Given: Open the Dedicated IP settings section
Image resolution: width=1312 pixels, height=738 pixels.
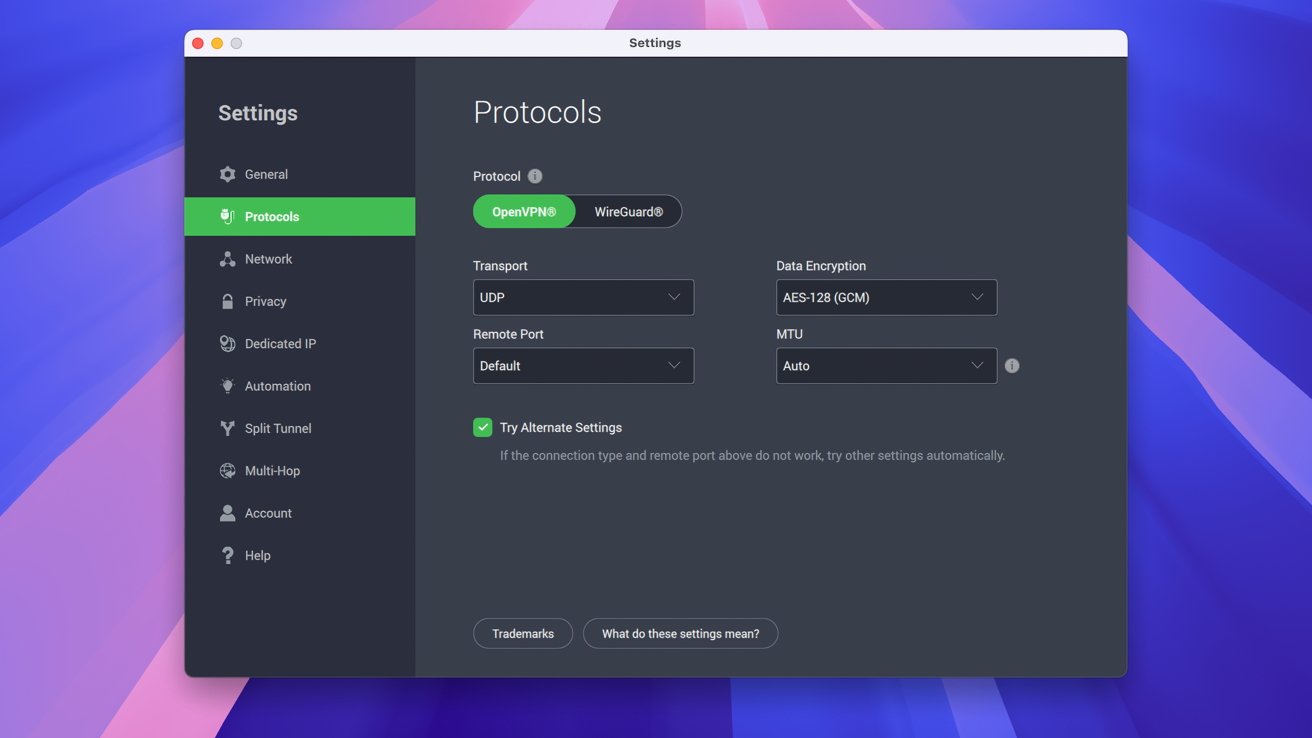Looking at the screenshot, I should [x=300, y=343].
